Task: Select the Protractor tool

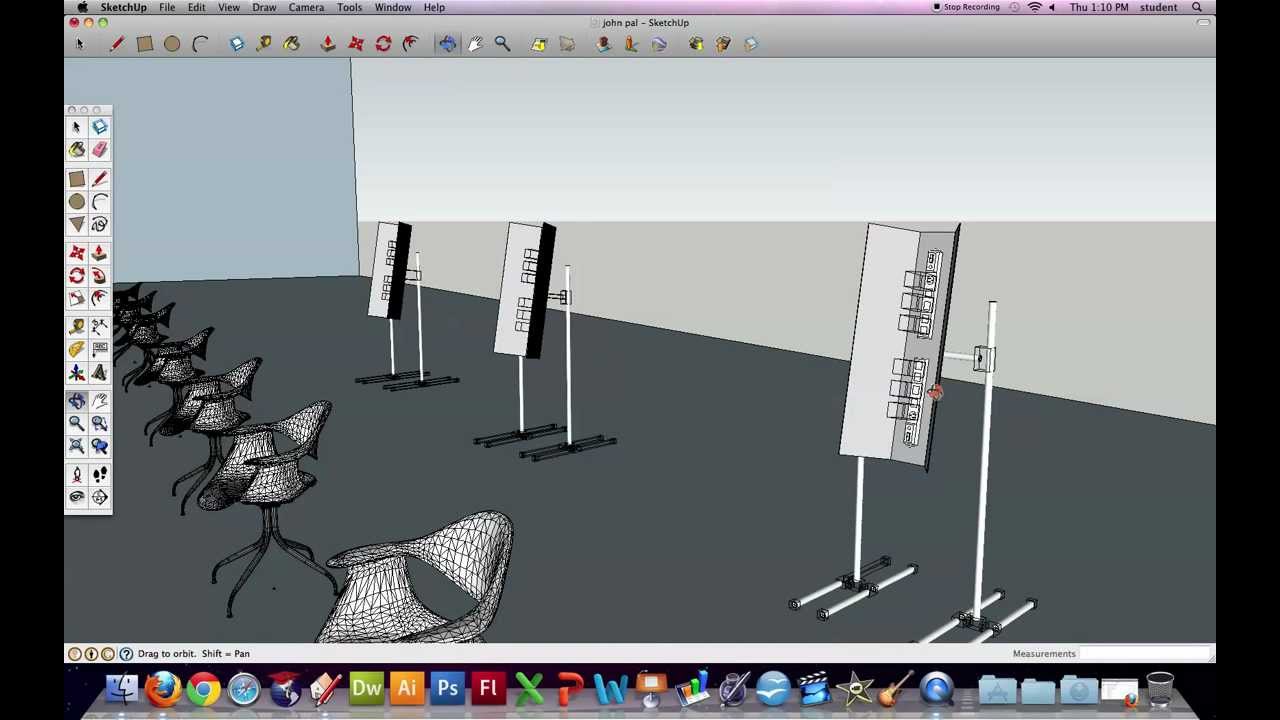Action: click(77, 349)
